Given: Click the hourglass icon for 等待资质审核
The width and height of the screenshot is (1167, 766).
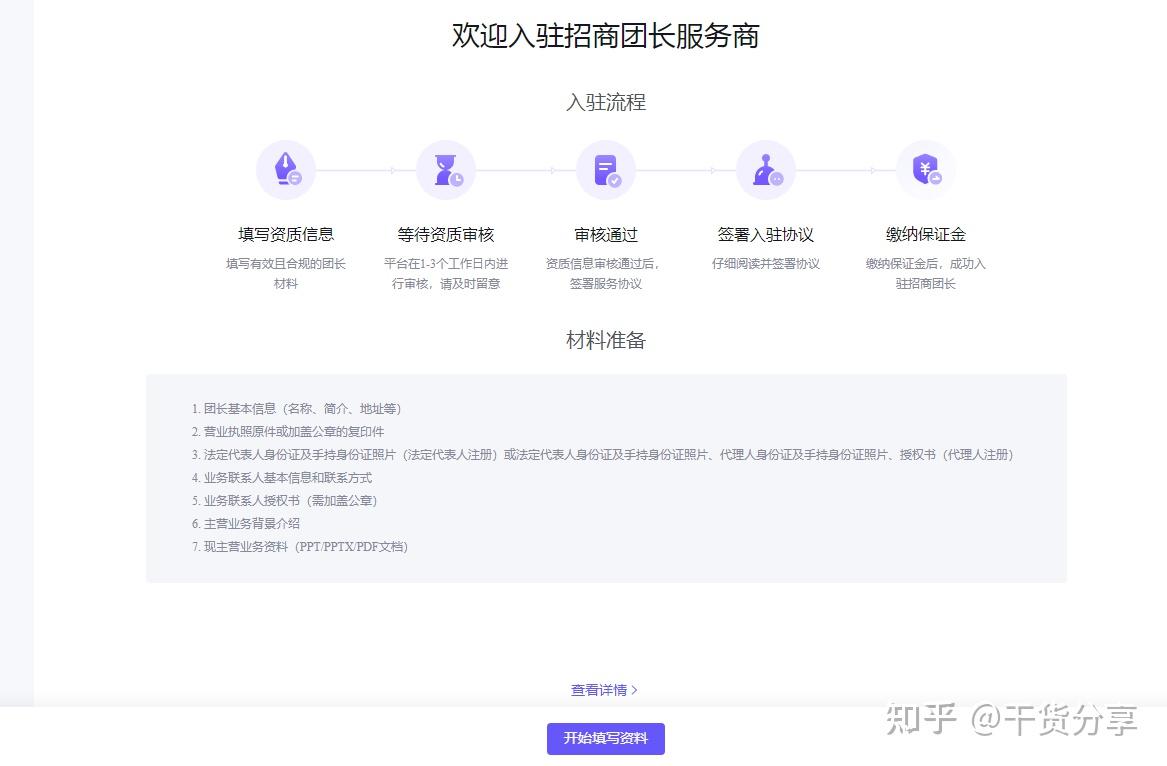Looking at the screenshot, I should [446, 170].
